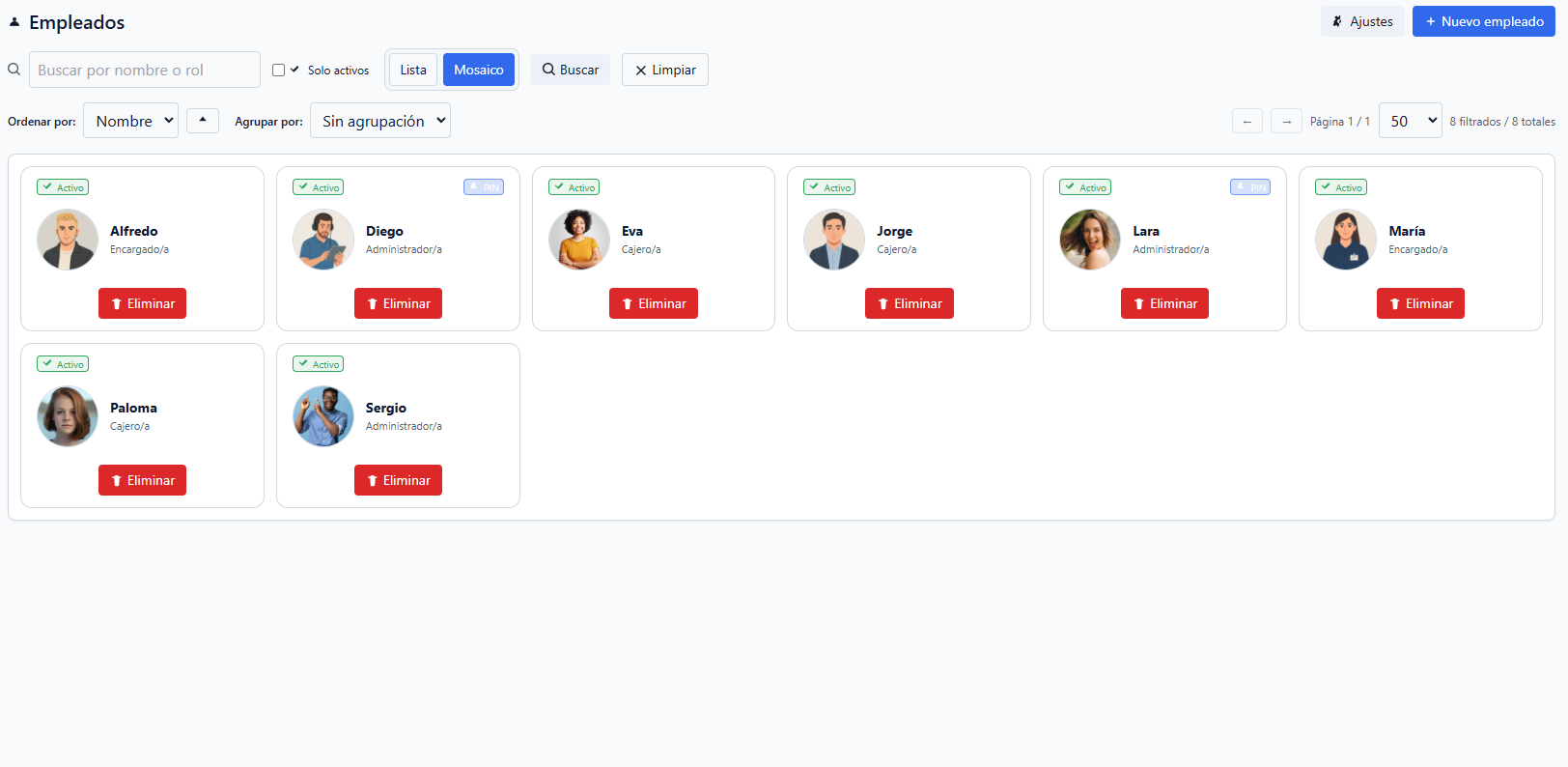Open the page size 50 dropdown
Viewport: 1568px width, 767px height.
pos(1410,121)
